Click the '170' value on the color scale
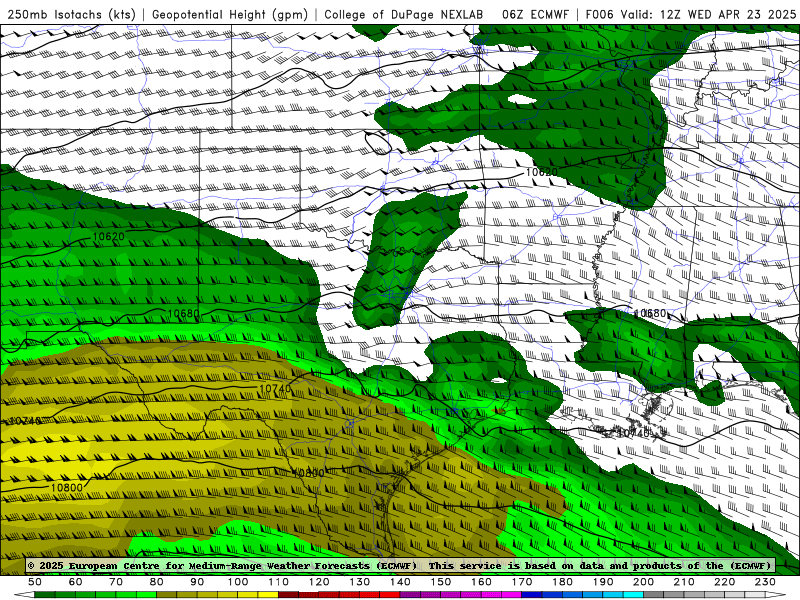 [522, 582]
